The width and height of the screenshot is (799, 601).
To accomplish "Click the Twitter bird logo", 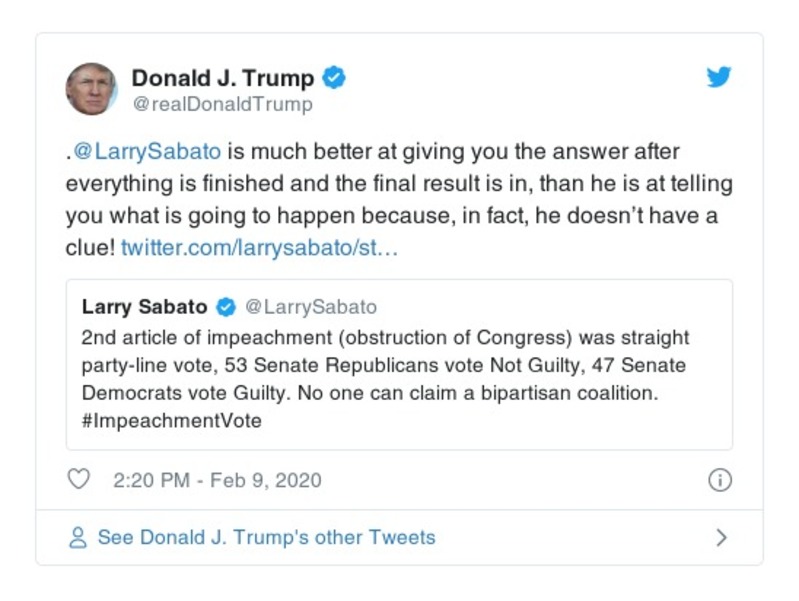I will 719,78.
